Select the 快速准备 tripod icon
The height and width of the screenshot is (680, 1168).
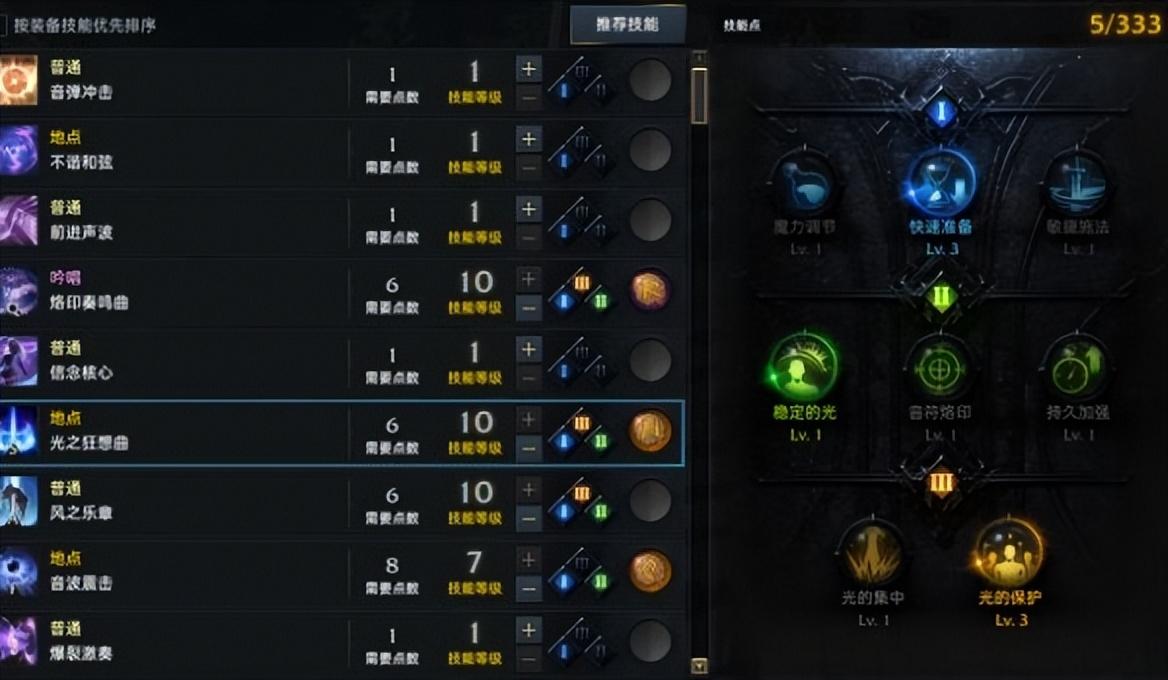tap(941, 181)
